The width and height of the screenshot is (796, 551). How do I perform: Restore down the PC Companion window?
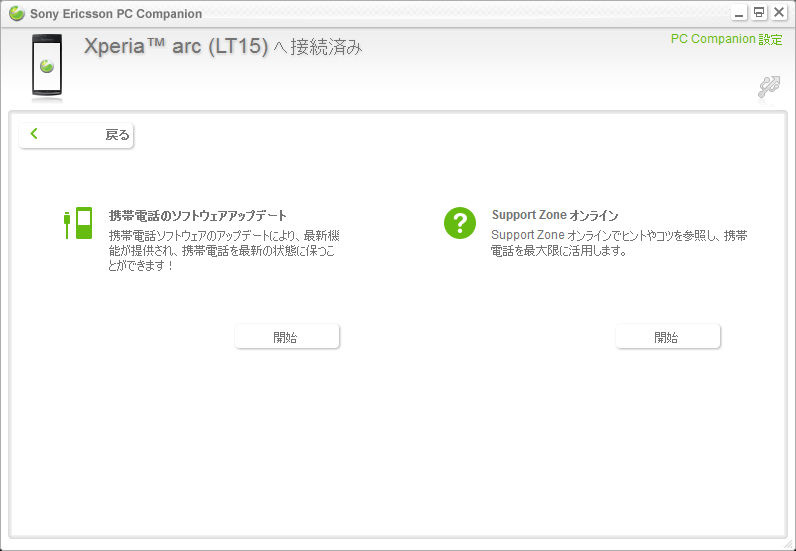pos(759,13)
